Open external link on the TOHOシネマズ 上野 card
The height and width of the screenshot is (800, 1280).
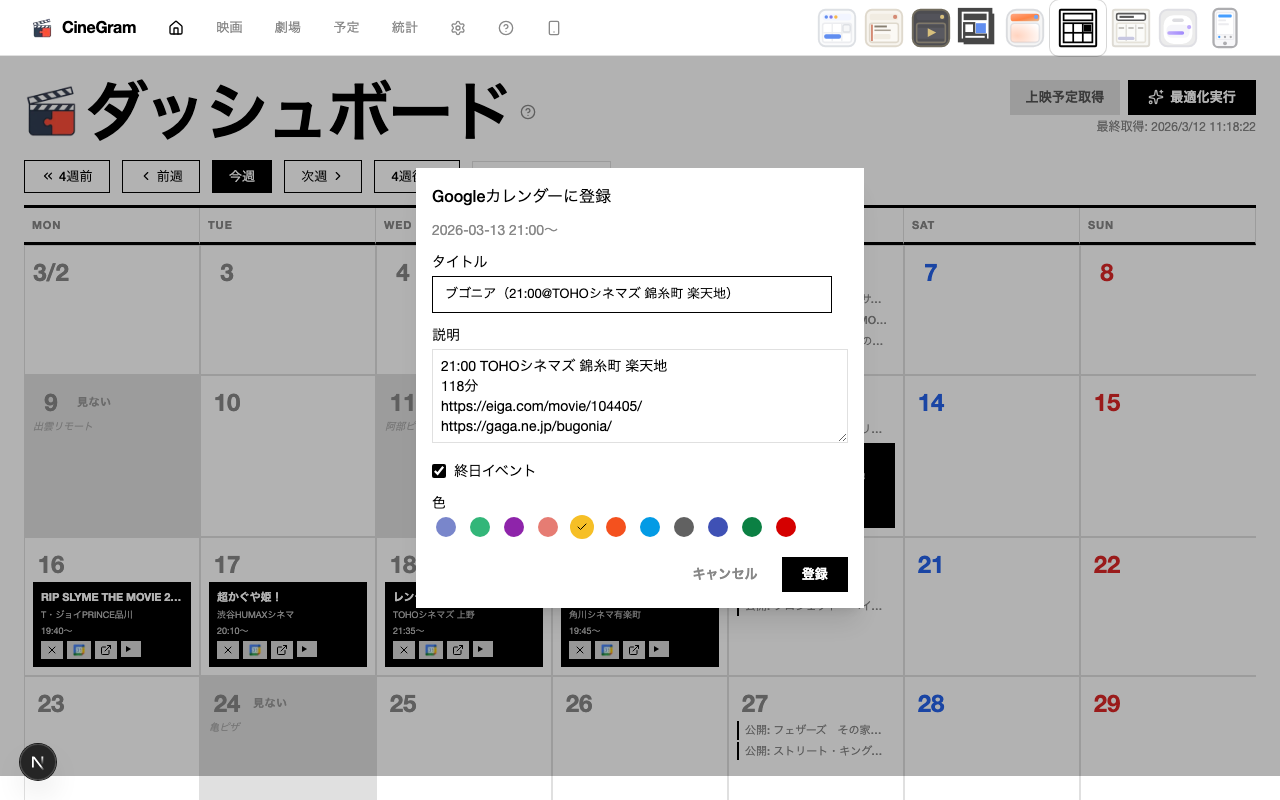tap(457, 649)
